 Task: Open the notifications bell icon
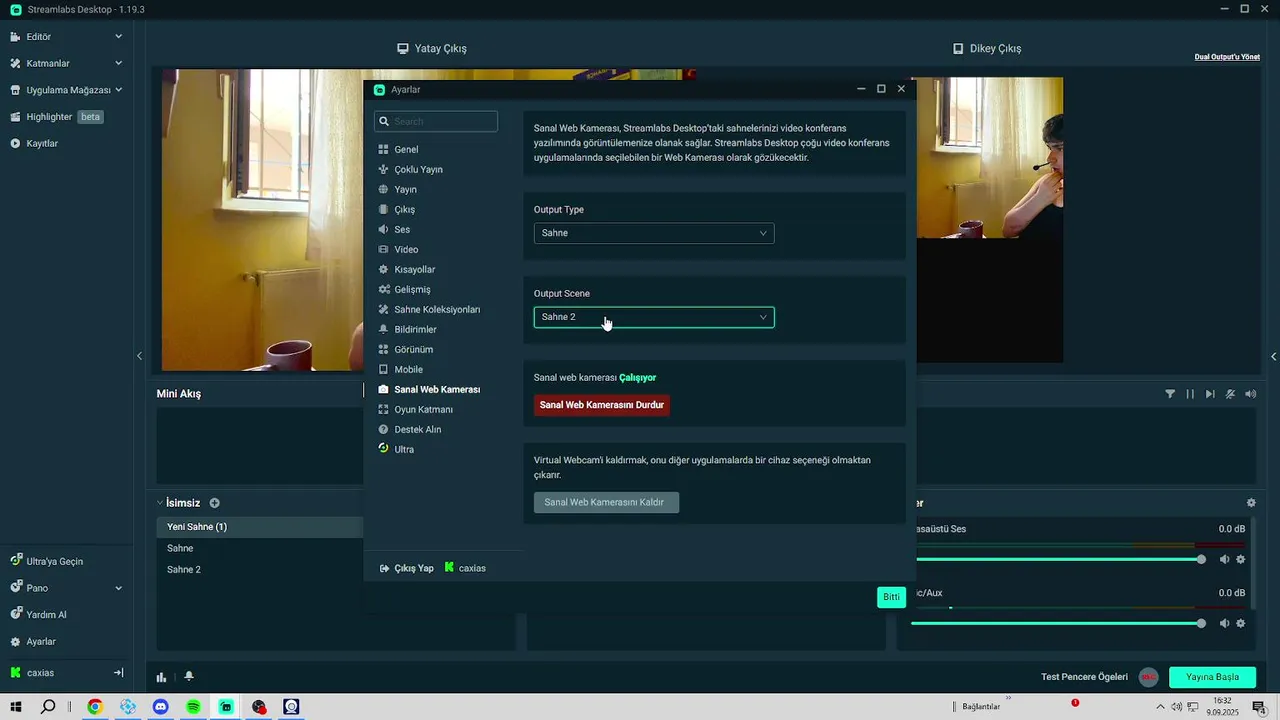tap(189, 677)
